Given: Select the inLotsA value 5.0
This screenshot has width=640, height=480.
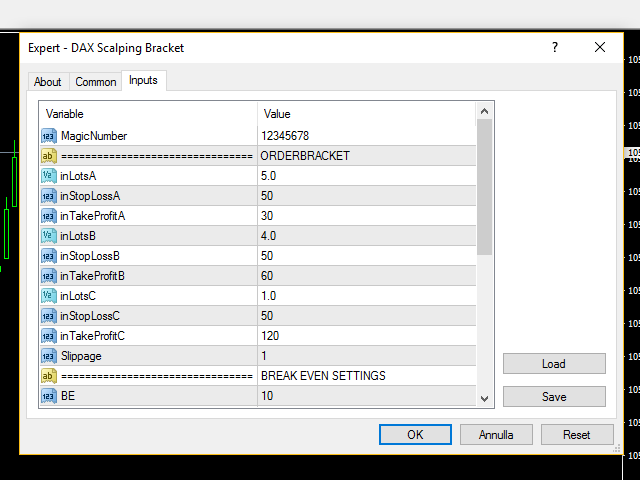Looking at the screenshot, I should point(269,176).
